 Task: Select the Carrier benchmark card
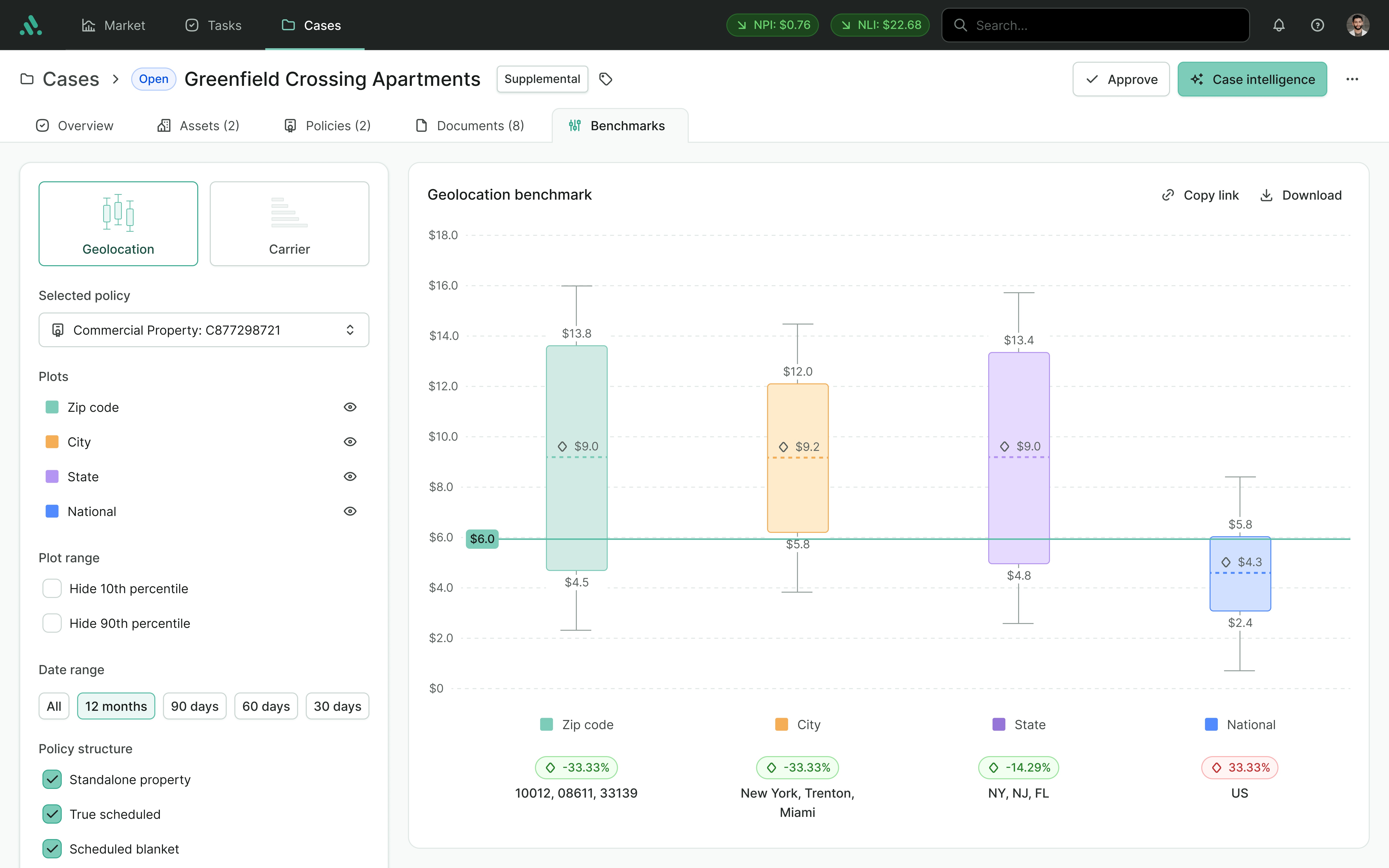pos(289,224)
